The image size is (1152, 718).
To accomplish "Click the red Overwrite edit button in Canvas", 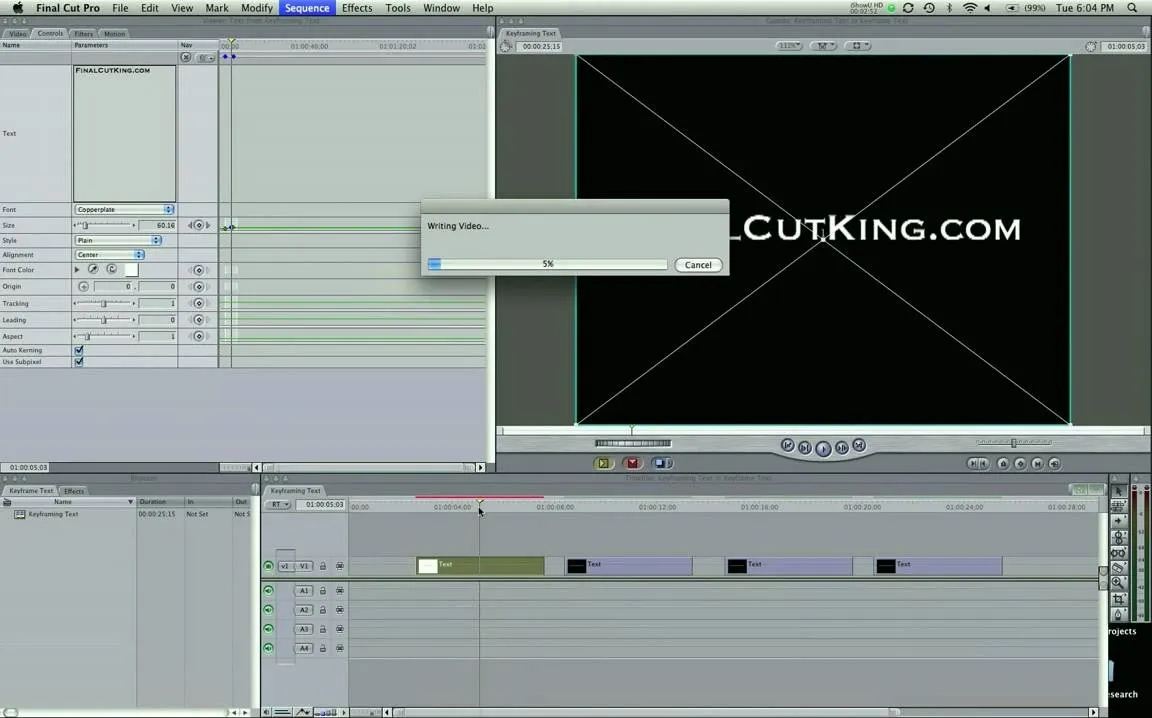I will pyautogui.click(x=632, y=463).
